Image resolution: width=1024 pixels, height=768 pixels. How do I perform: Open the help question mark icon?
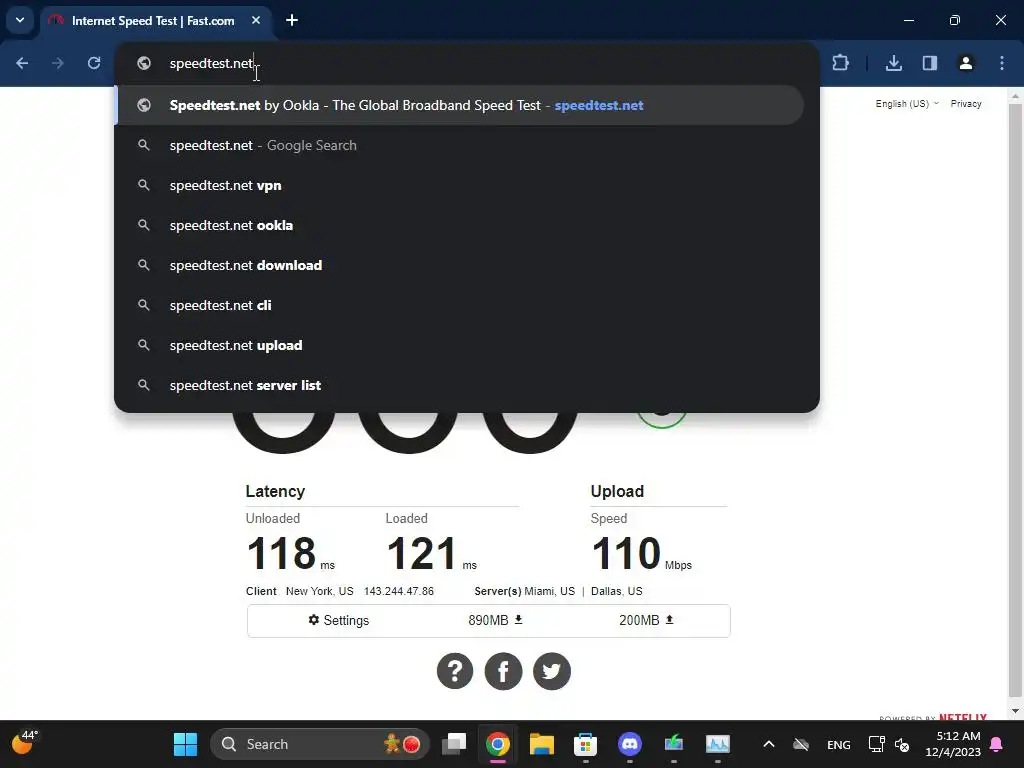pyautogui.click(x=455, y=671)
